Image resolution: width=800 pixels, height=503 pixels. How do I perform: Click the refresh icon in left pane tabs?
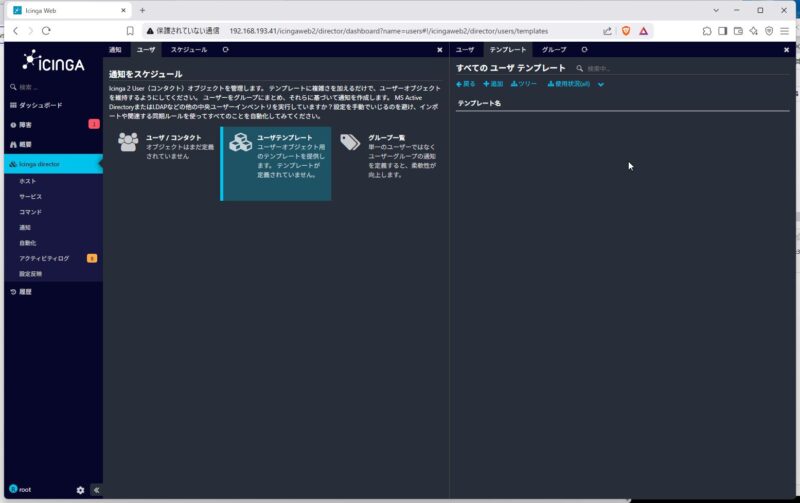click(226, 49)
